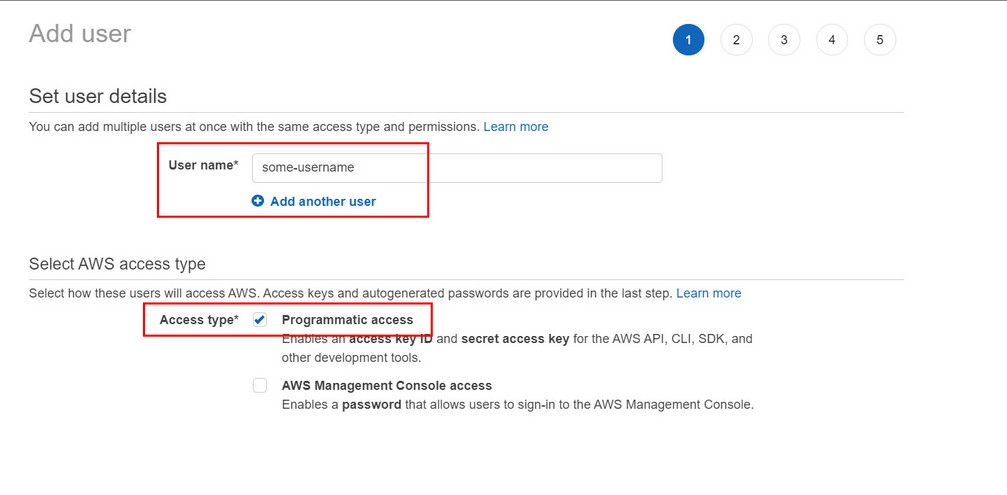Click the Add user page heading

pos(80,34)
